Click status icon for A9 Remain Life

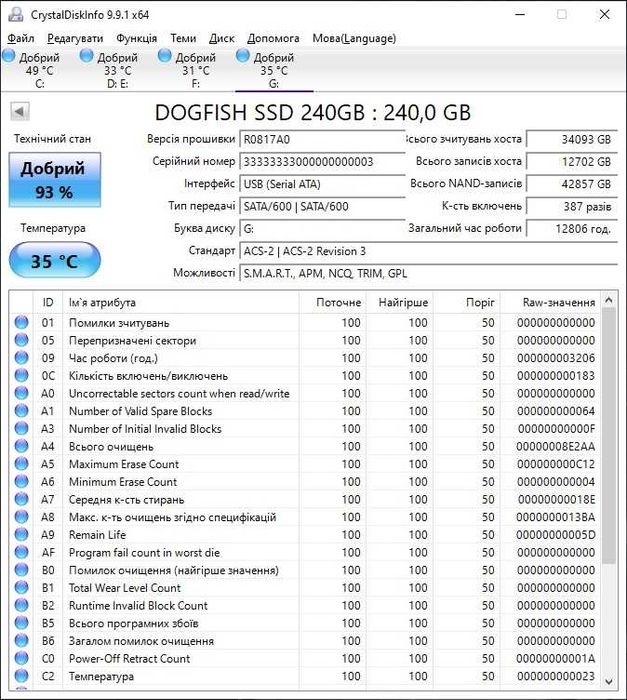21,534
